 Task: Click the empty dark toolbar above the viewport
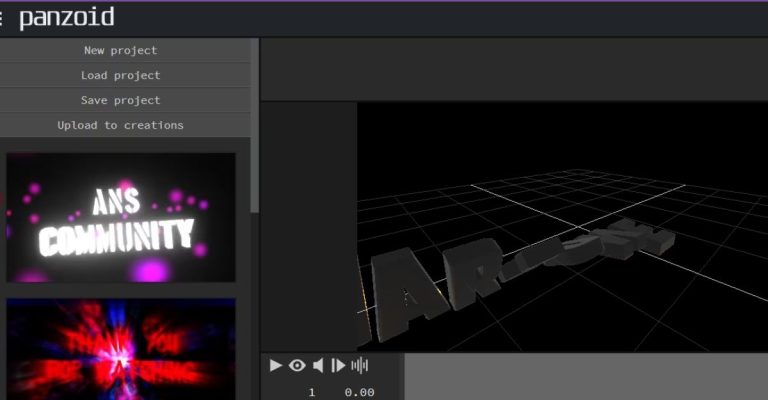point(514,69)
